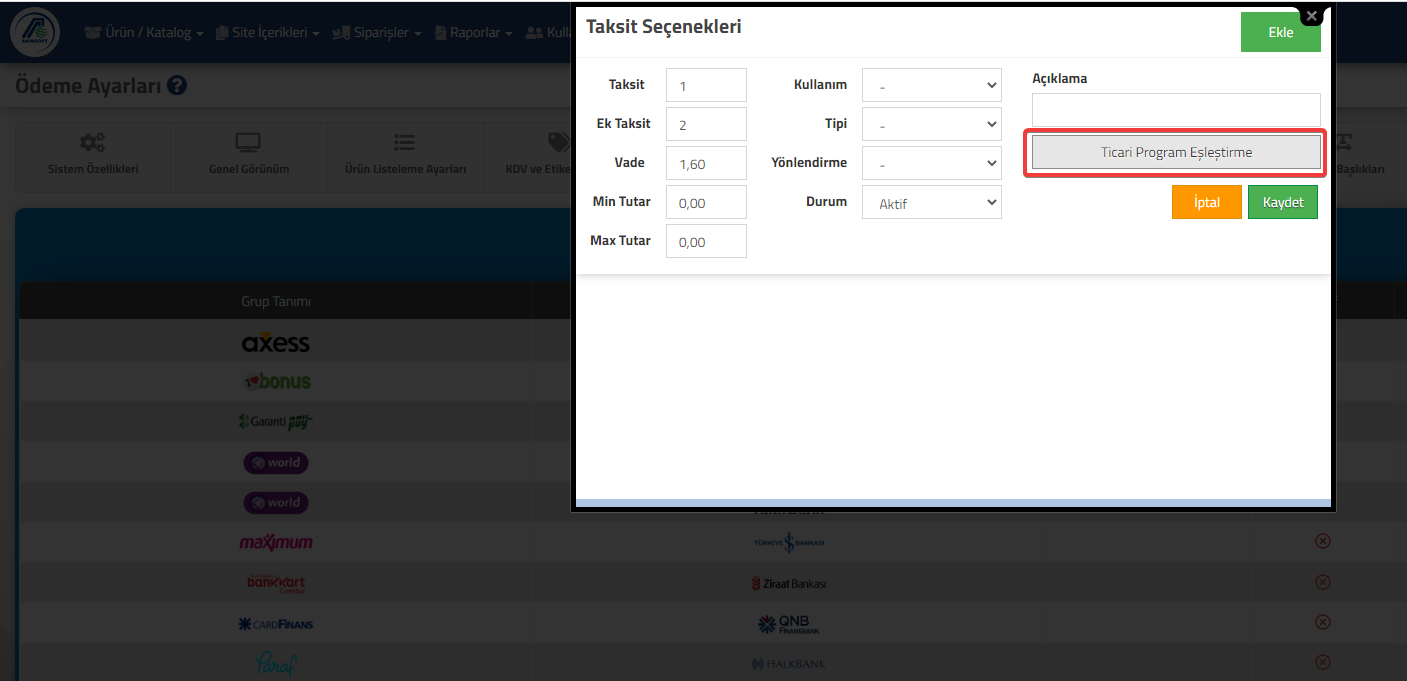Close the Taksit Seçenekleri dialog
1407x681 pixels.
coord(1312,16)
